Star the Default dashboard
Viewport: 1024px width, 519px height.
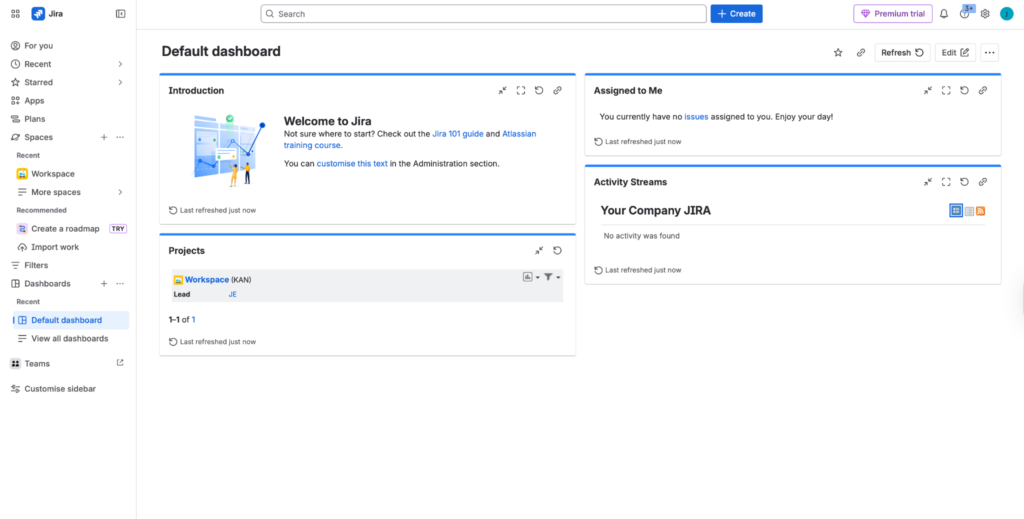[x=838, y=53]
